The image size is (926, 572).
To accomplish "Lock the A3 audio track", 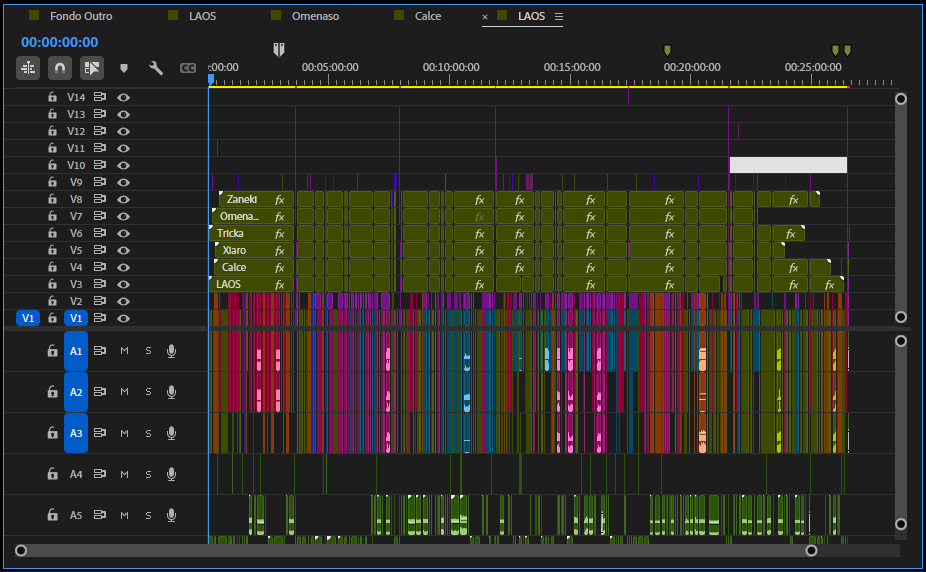I will 52,433.
